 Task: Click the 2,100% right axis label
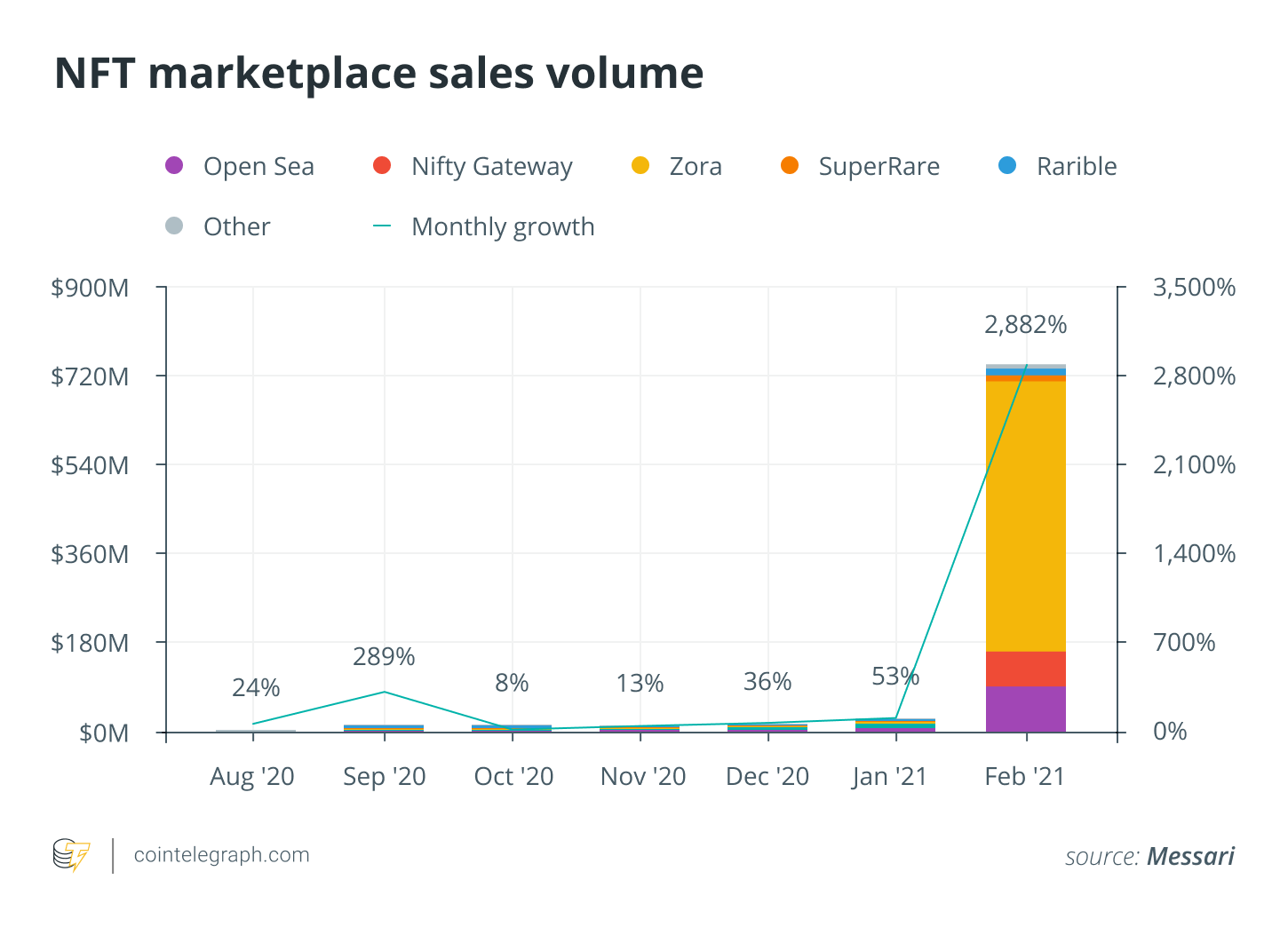[x=1194, y=465]
